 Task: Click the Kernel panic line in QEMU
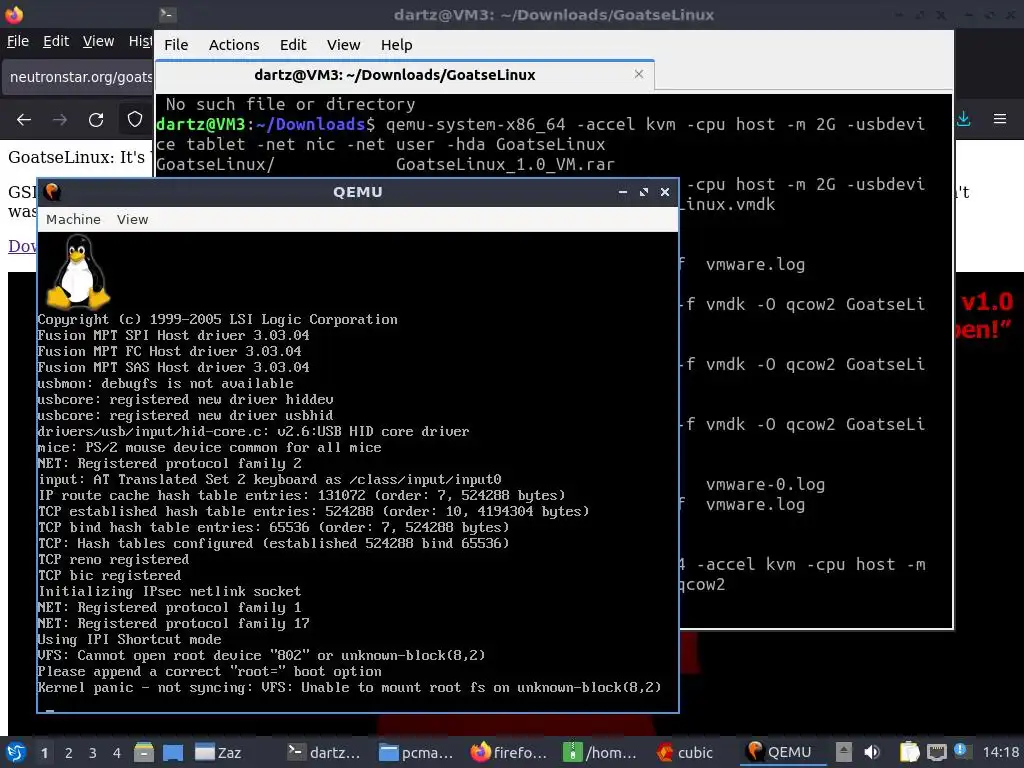(x=349, y=687)
